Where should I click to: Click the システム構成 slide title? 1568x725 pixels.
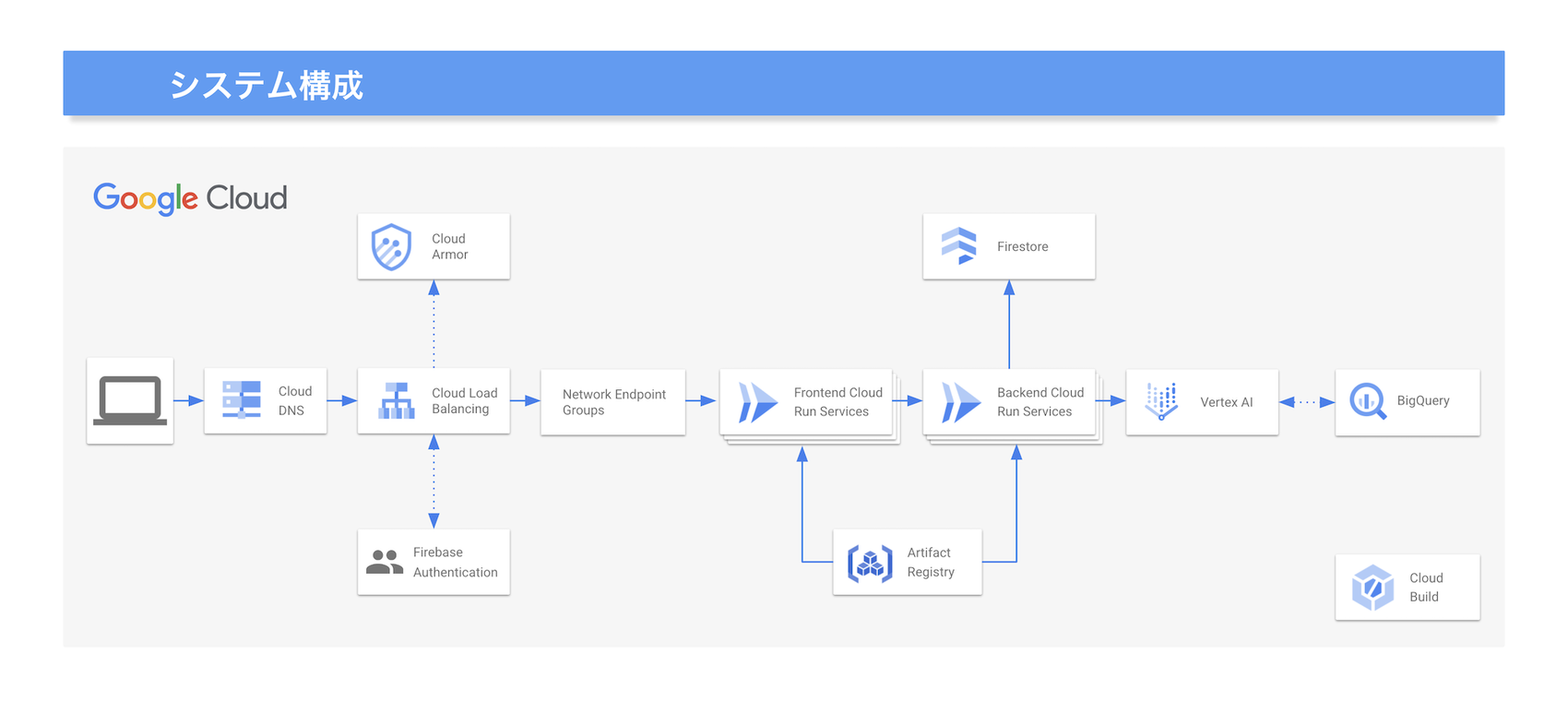[267, 85]
